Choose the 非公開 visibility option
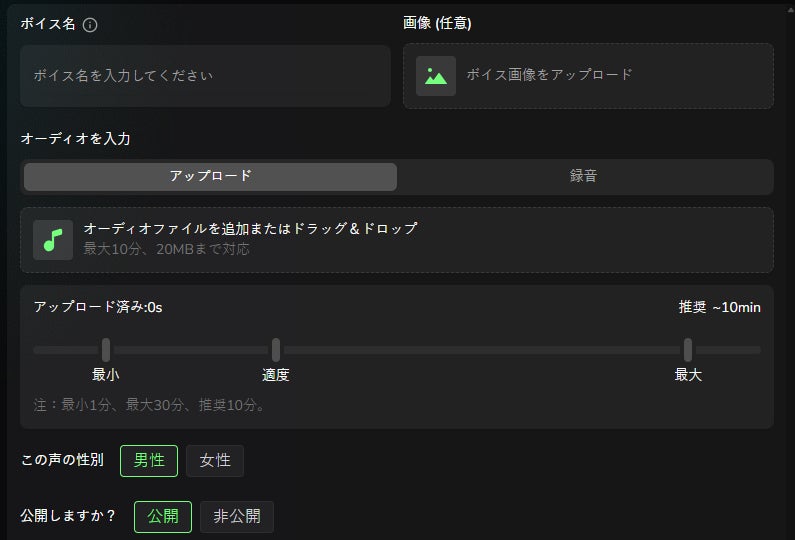The image size is (795, 540). point(237,517)
